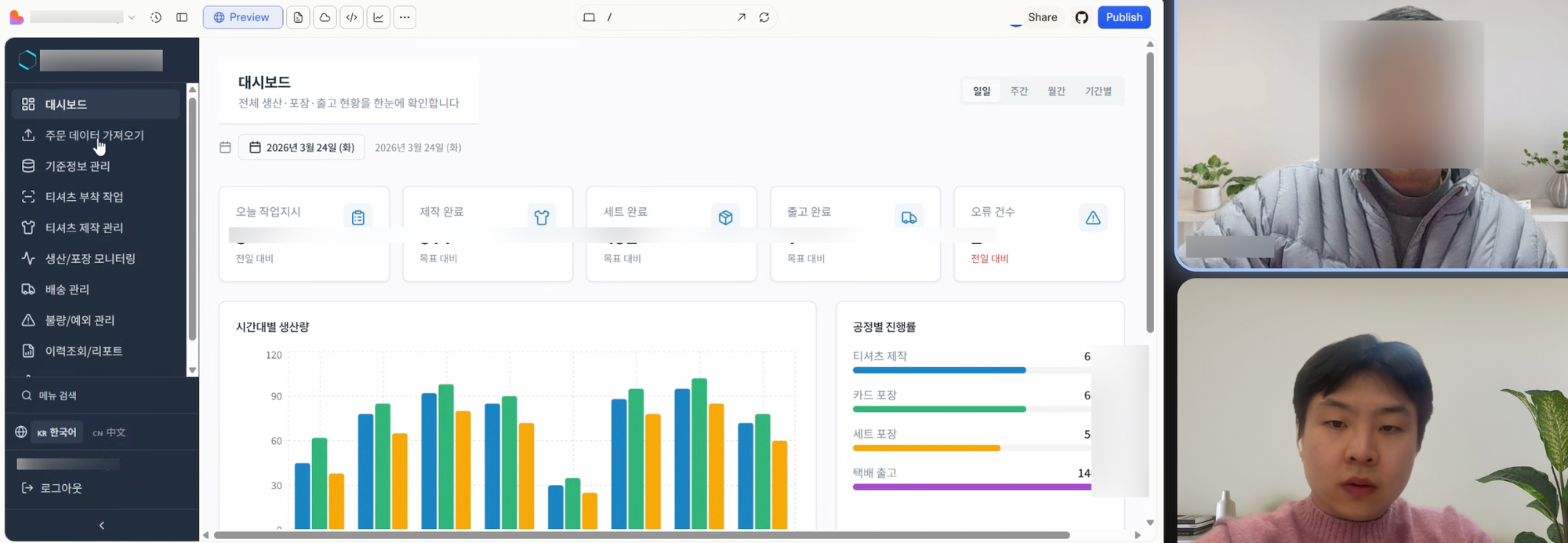This screenshot has height=543, width=1568.
Task: Switch language to 한국어
Action: [x=56, y=432]
